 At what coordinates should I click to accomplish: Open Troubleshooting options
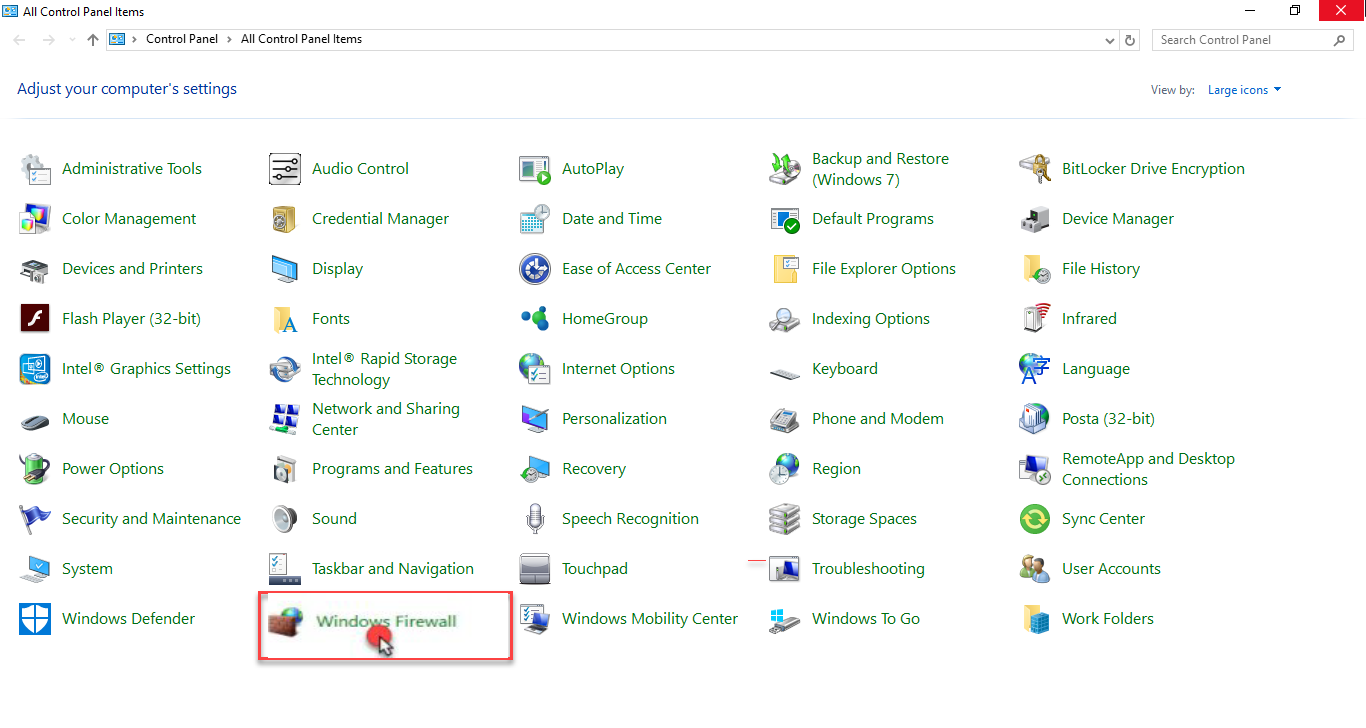[x=868, y=568]
